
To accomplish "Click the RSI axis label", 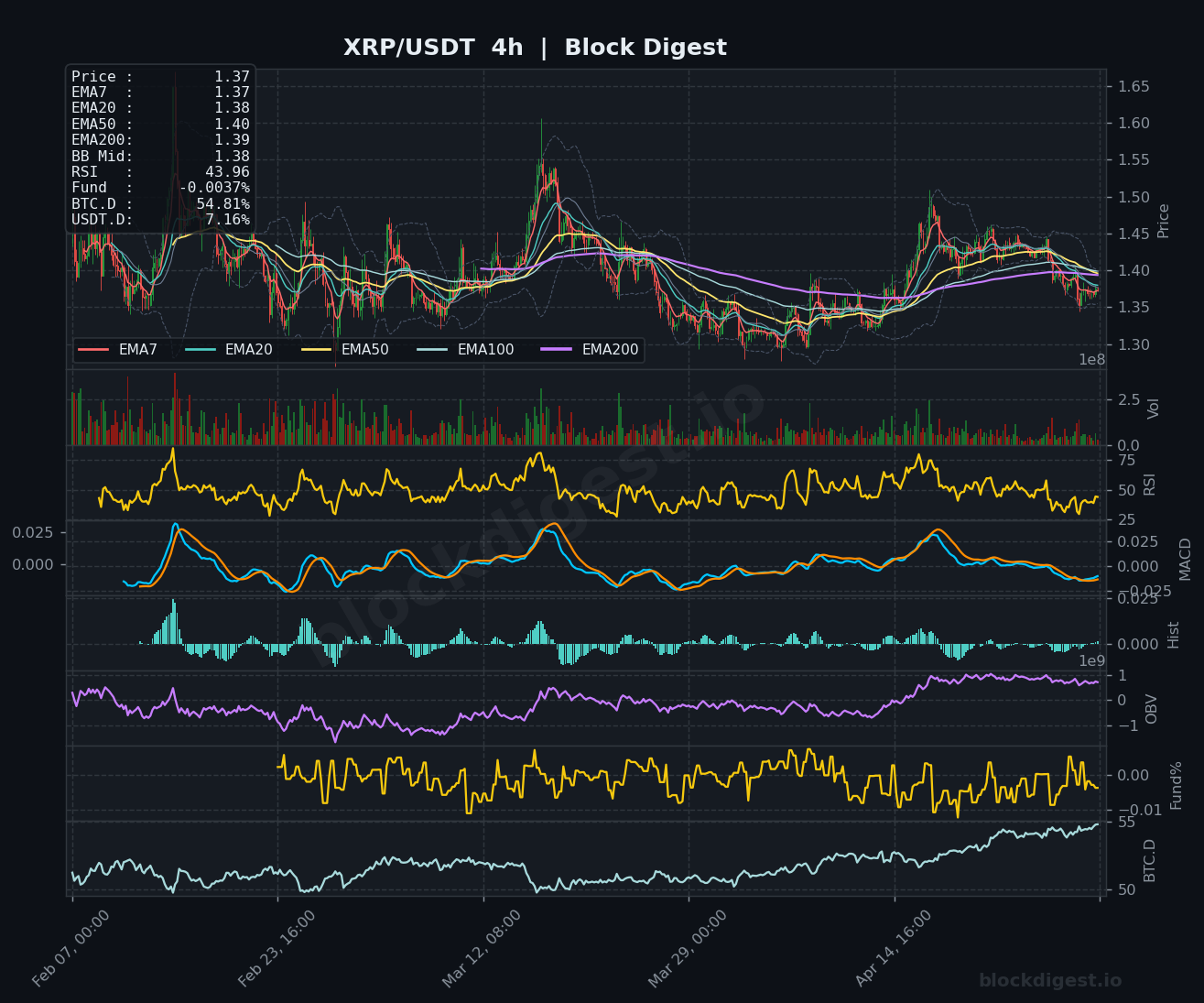I will [x=1150, y=484].
